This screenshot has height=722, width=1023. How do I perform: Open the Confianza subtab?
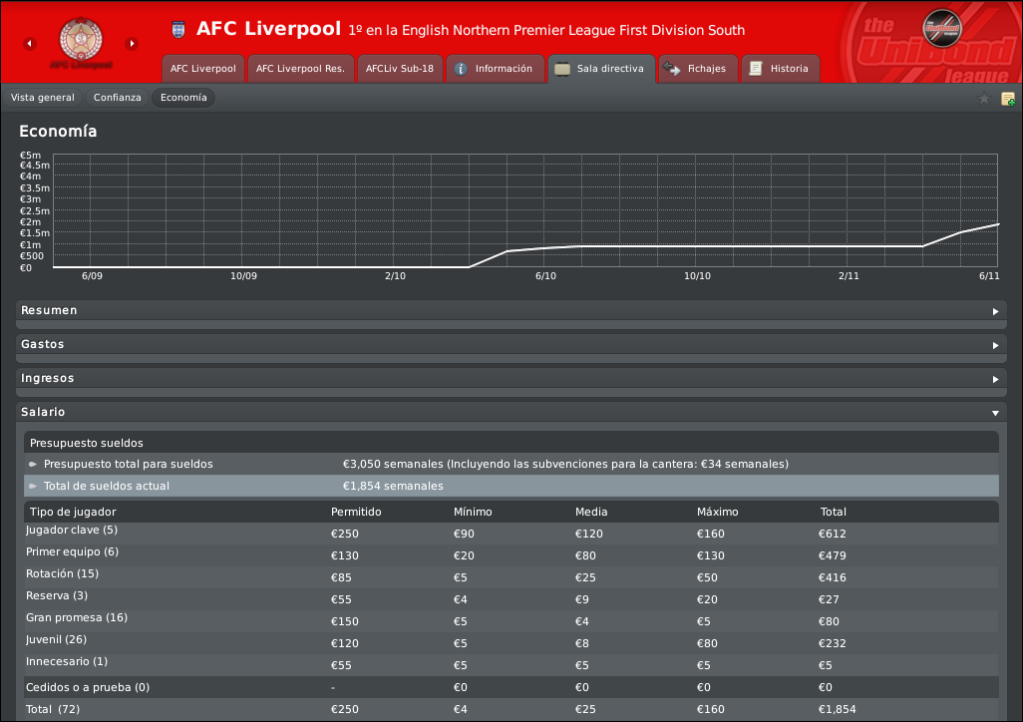point(117,97)
